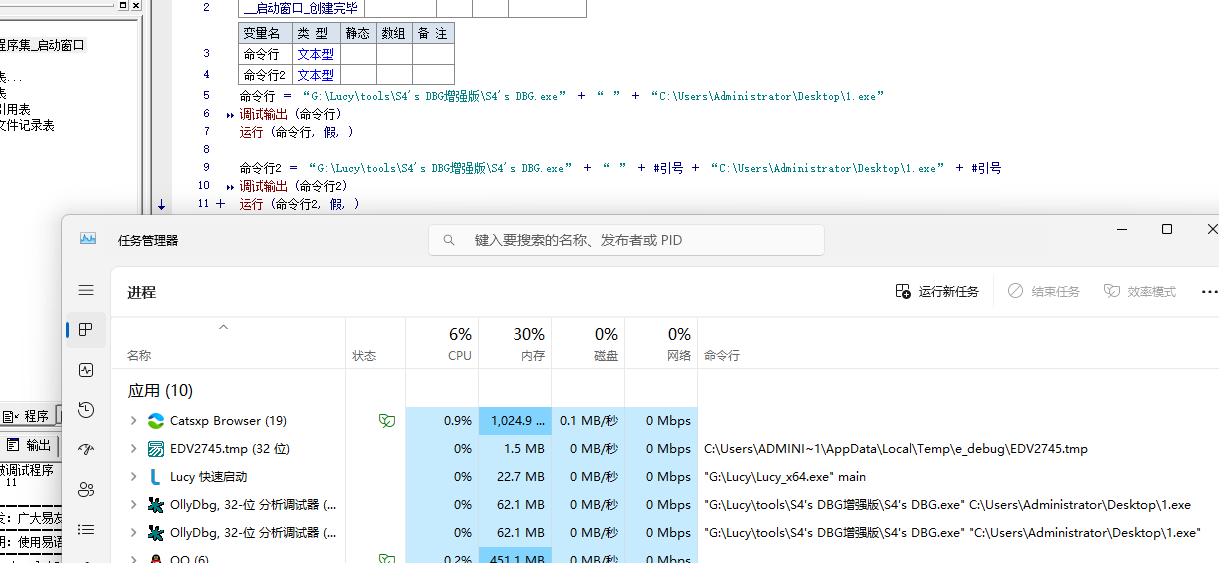1219x563 pixels.
Task: Select 文件记录表 item in IDE tree
Action: [x=27, y=125]
